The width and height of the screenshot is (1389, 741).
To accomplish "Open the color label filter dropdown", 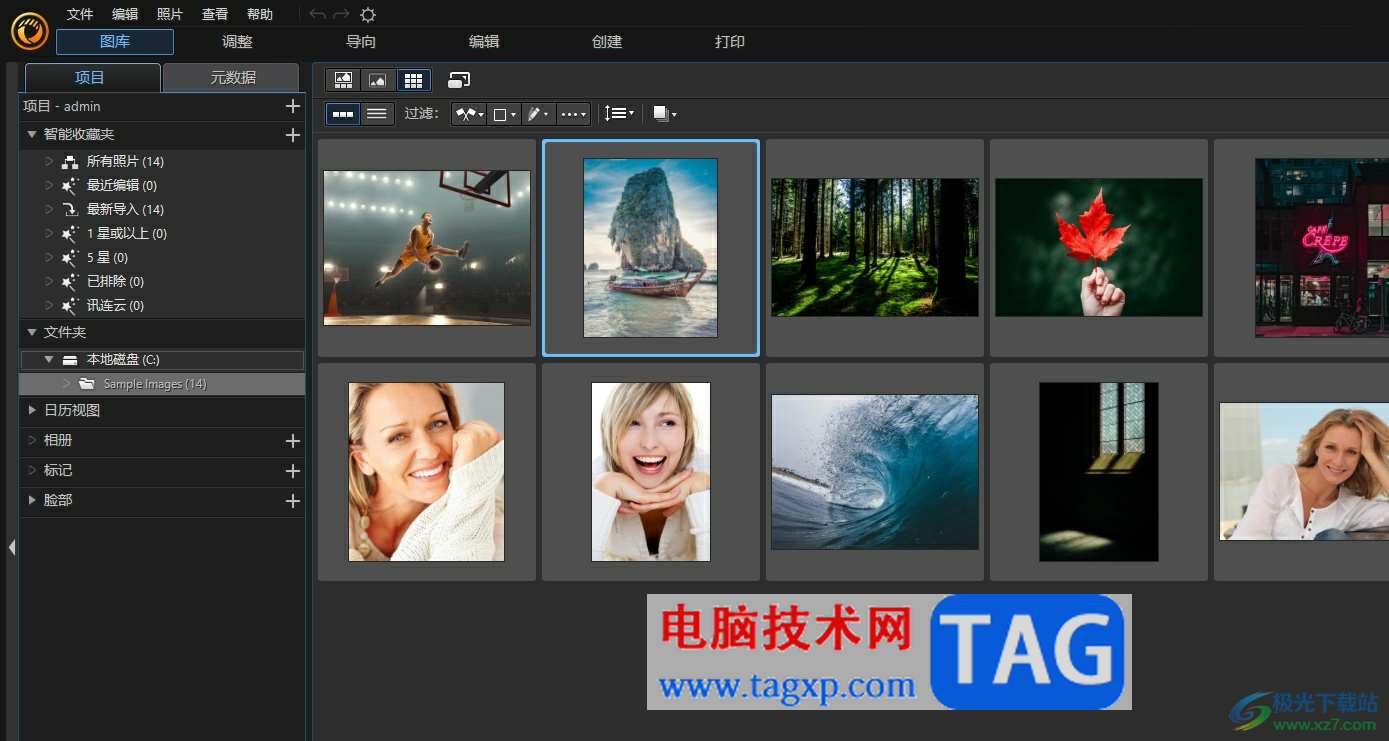I will tap(504, 114).
